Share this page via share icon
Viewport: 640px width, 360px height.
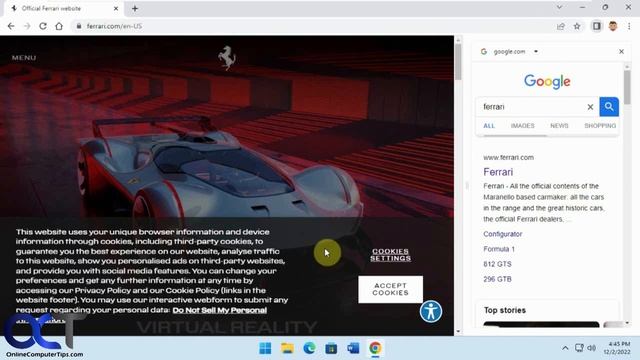[x=560, y=26]
